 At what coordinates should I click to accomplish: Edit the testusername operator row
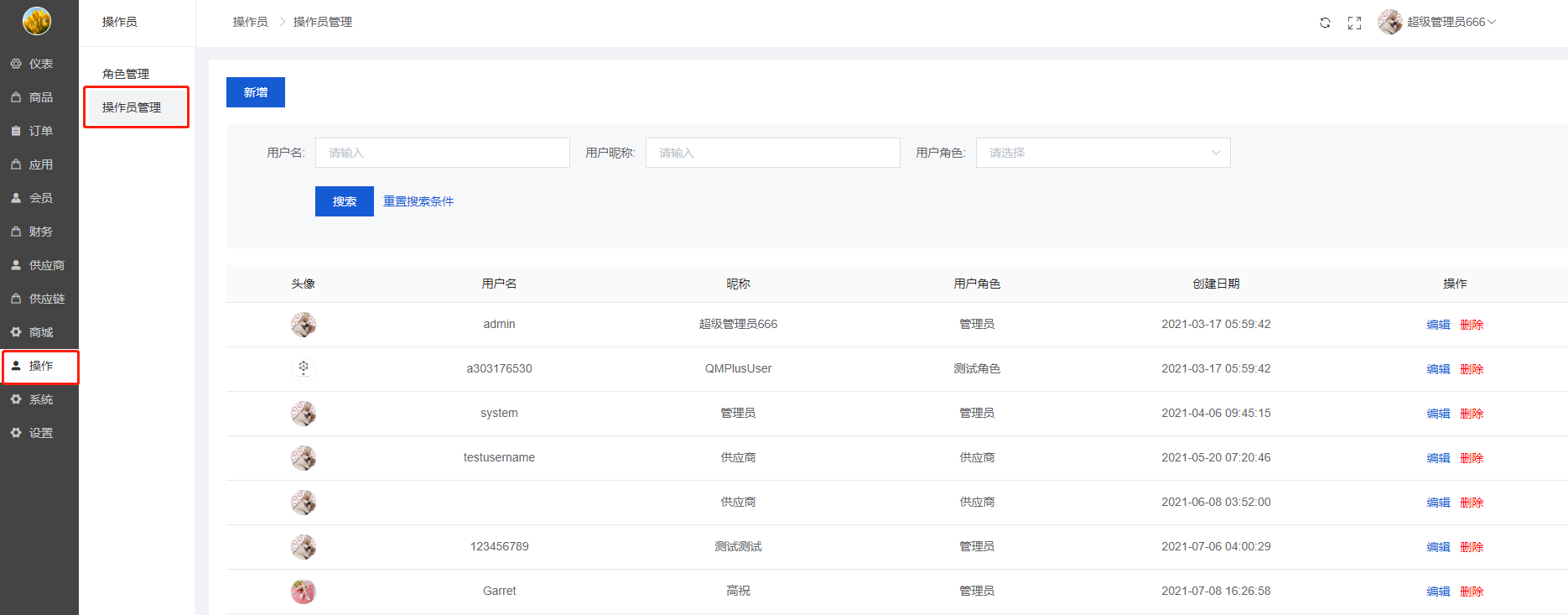pyautogui.click(x=1438, y=458)
